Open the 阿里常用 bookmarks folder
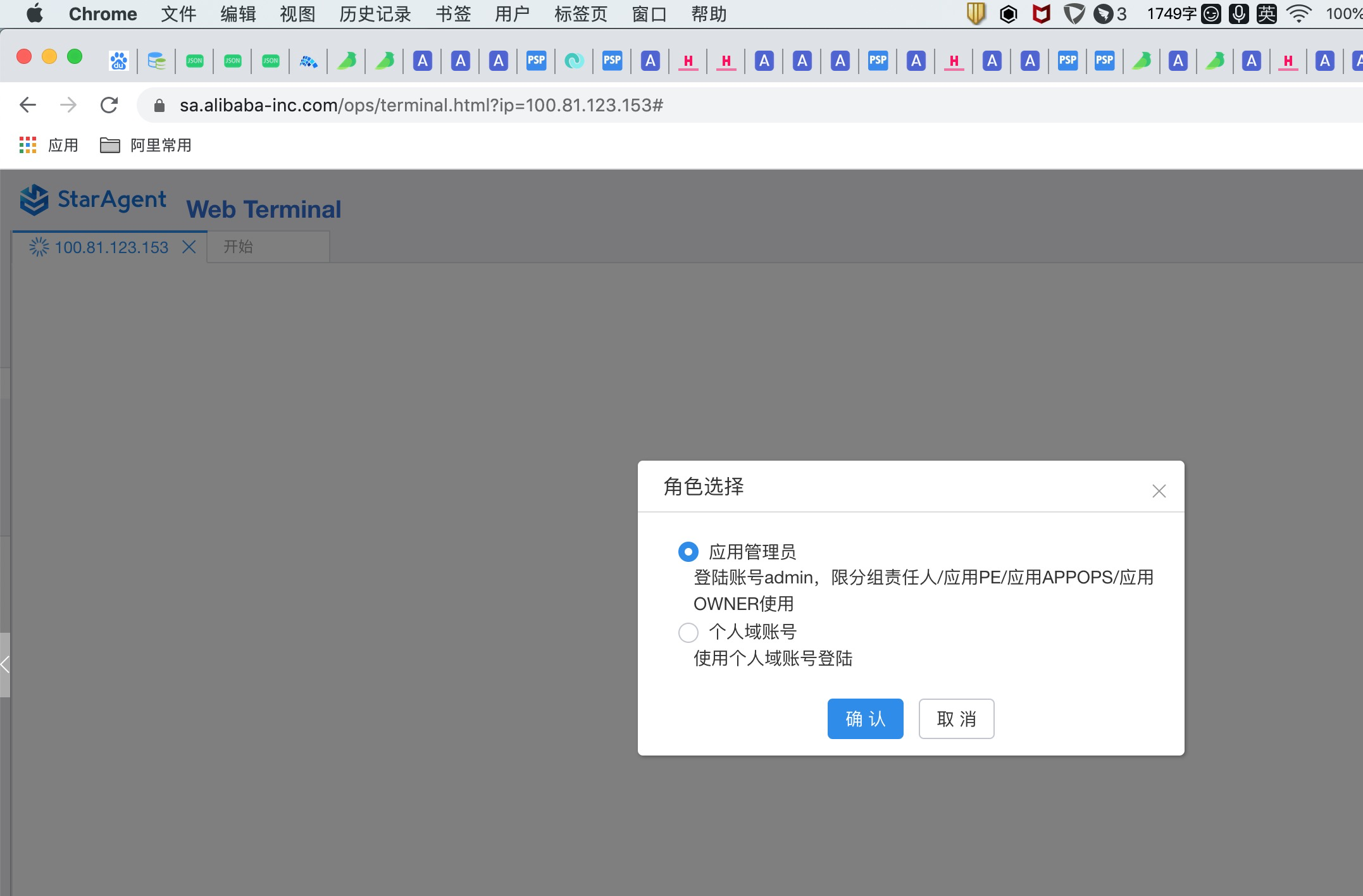 point(146,146)
